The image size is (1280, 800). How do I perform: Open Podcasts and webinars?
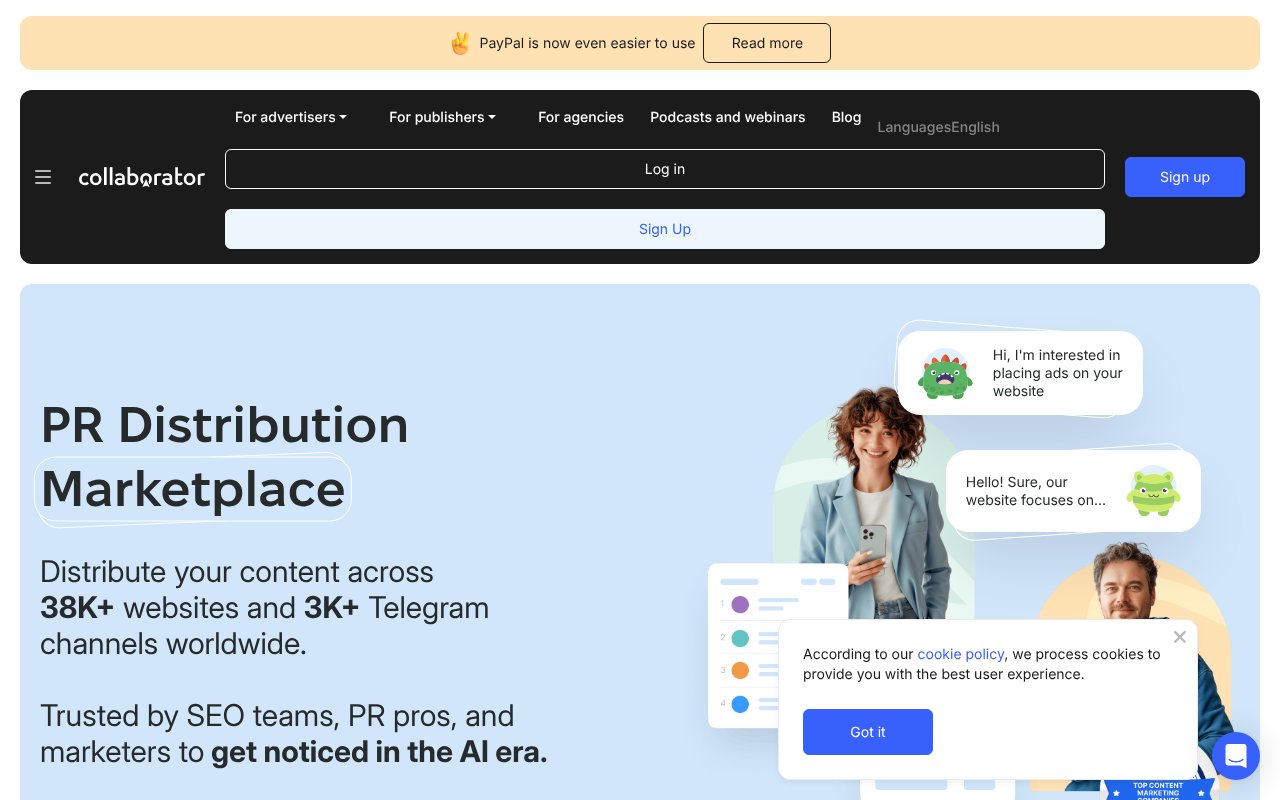pos(728,117)
